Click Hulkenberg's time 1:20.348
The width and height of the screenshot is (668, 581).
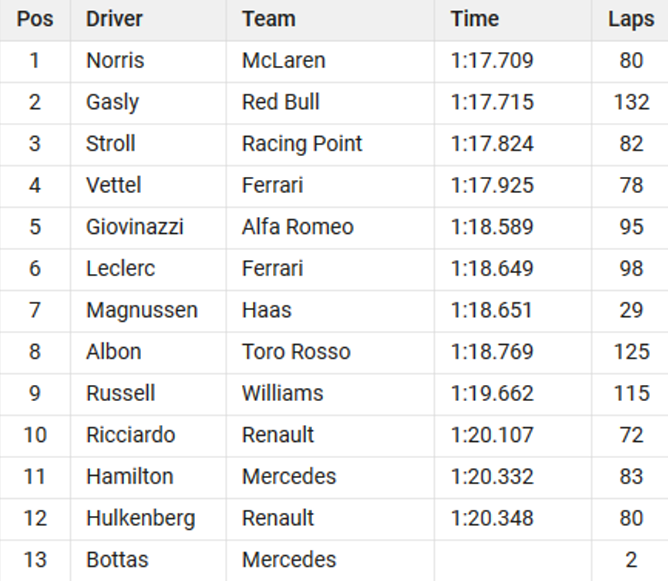coord(492,518)
